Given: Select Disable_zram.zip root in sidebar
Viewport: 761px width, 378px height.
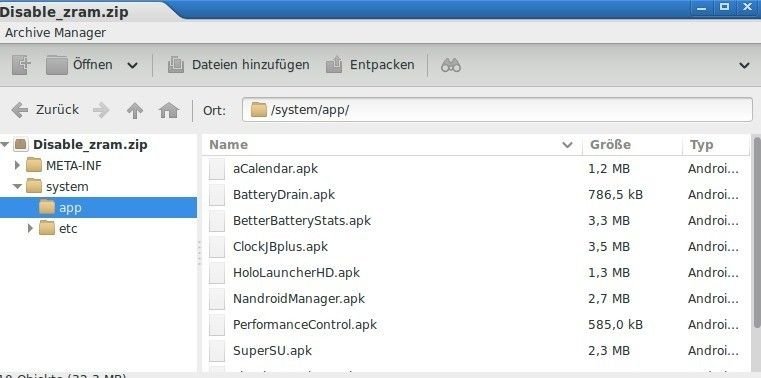Looking at the screenshot, I should tap(90, 145).
